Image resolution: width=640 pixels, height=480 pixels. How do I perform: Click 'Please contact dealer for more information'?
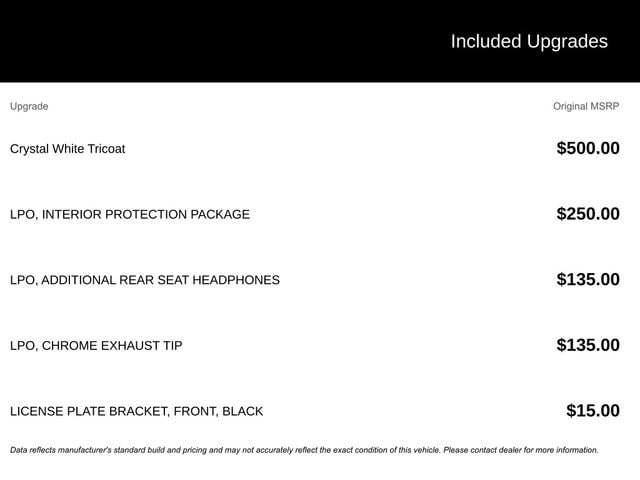click(520, 450)
